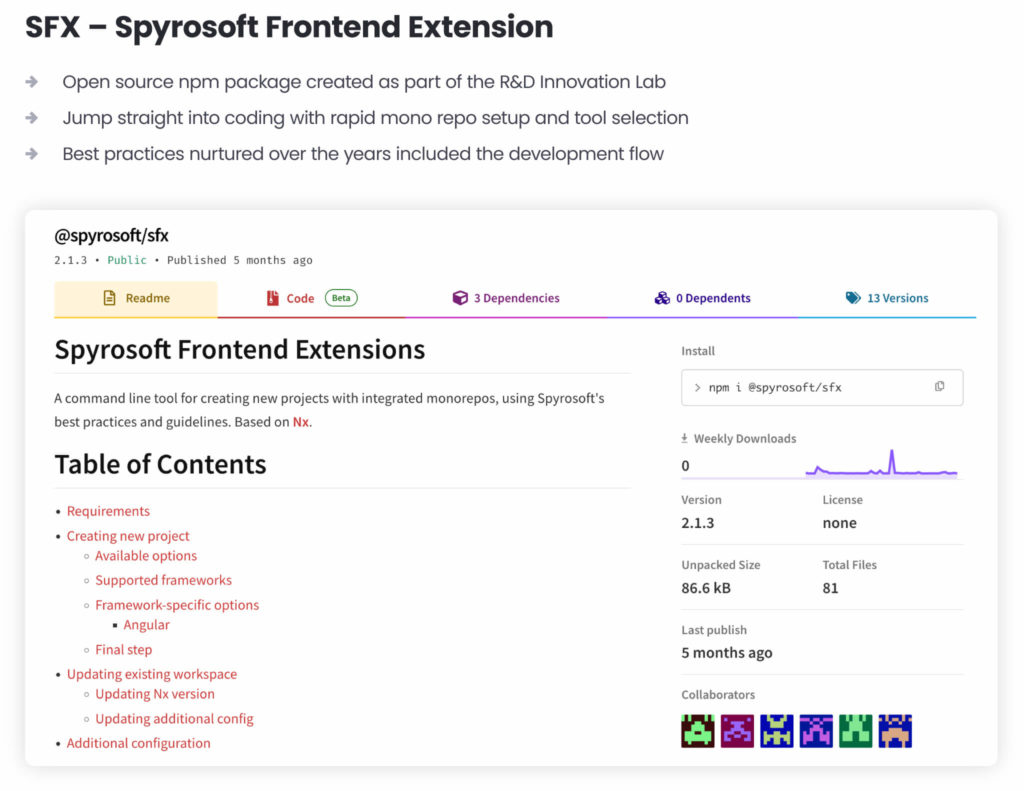Click the Dependents network icon

[662, 298]
